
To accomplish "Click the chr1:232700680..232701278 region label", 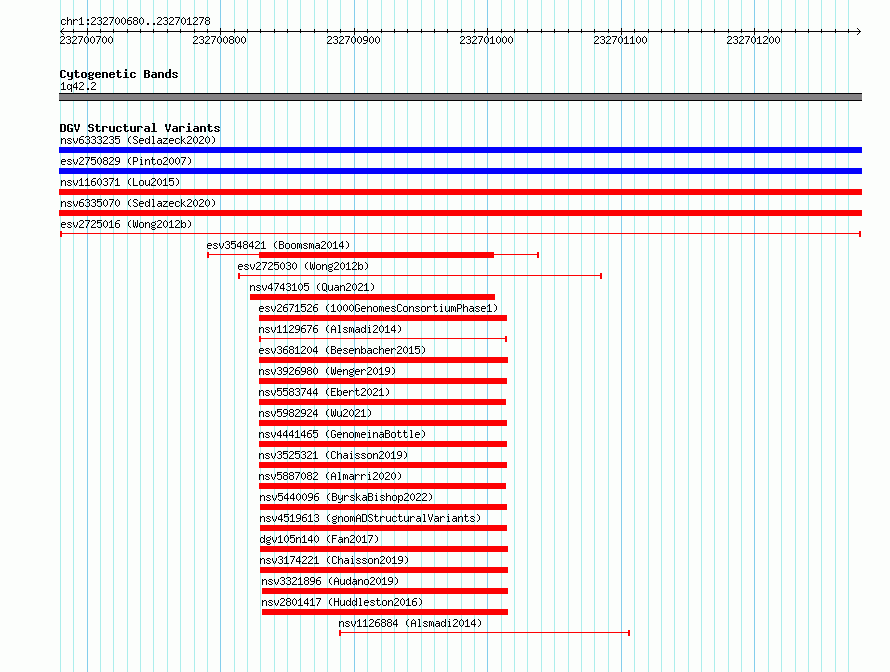I will click(x=135, y=21).
